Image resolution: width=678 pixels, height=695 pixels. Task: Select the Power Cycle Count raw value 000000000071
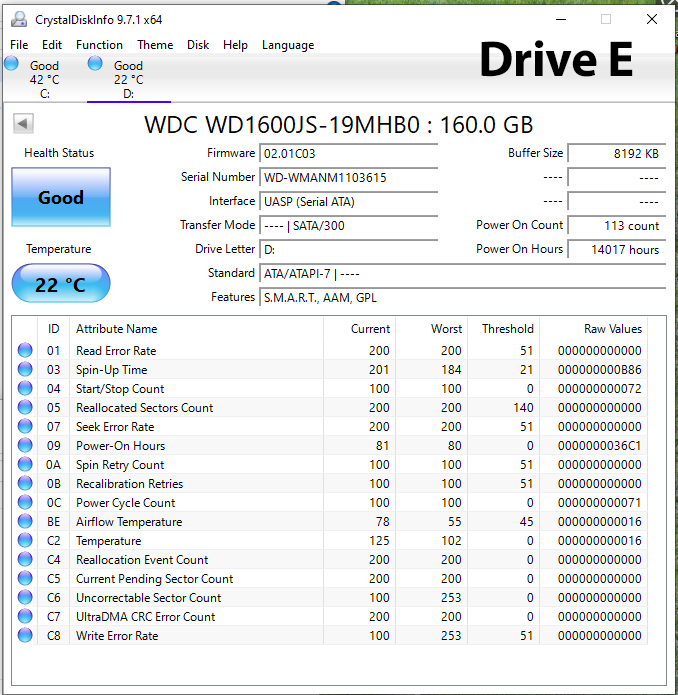click(x=600, y=503)
